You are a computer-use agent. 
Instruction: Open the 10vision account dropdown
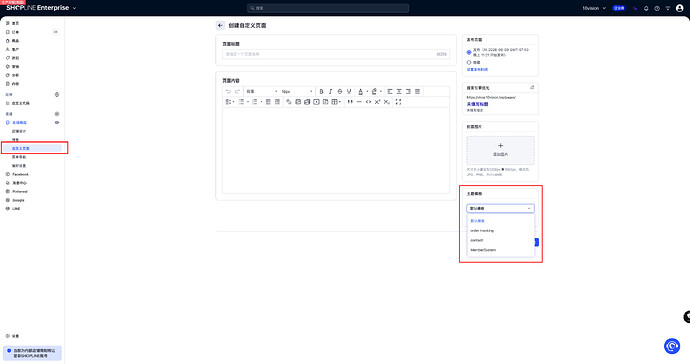pos(594,8)
